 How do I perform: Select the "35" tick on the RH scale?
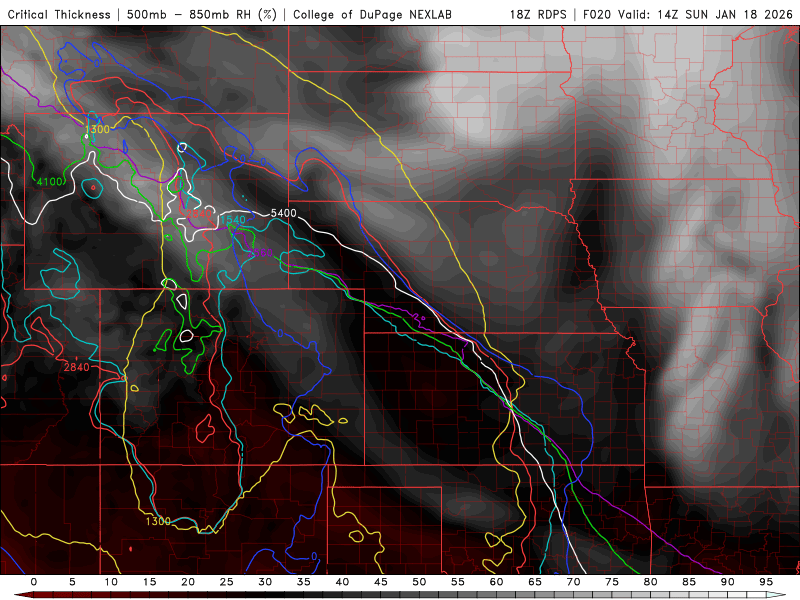pyautogui.click(x=304, y=582)
